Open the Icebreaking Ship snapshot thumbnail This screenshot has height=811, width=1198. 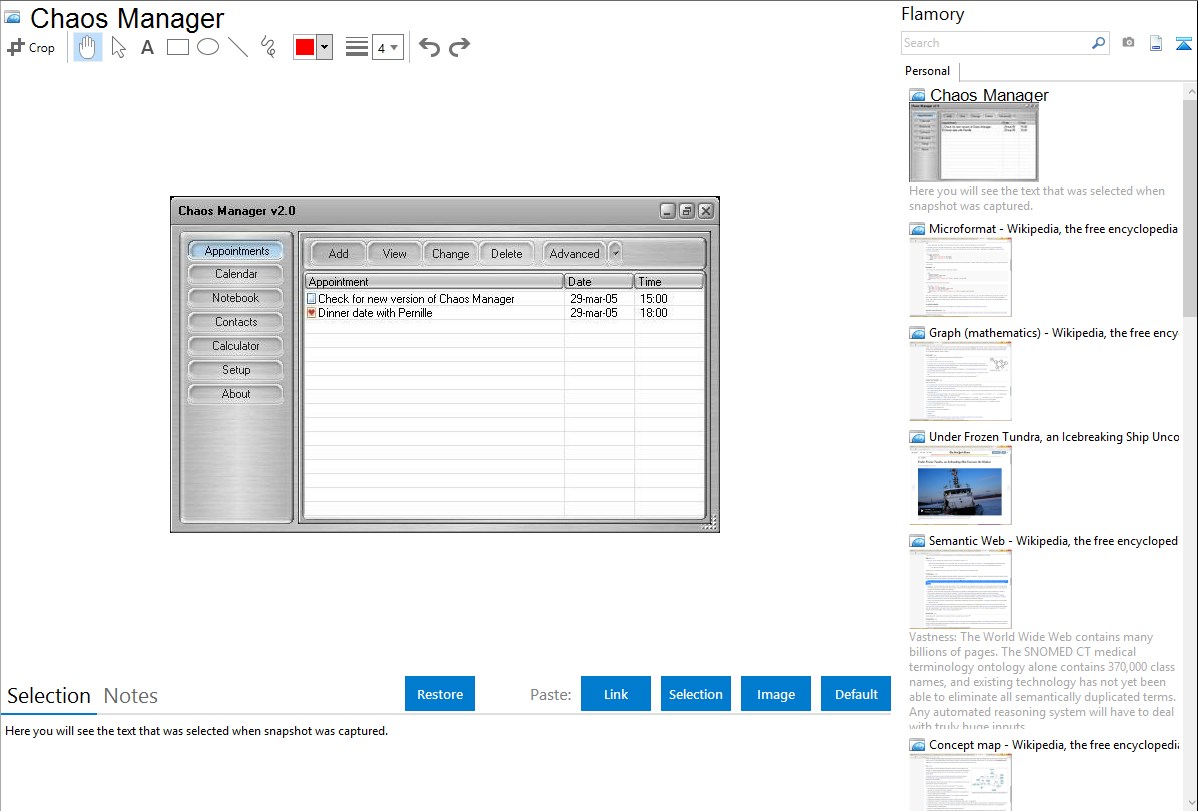tap(960, 485)
